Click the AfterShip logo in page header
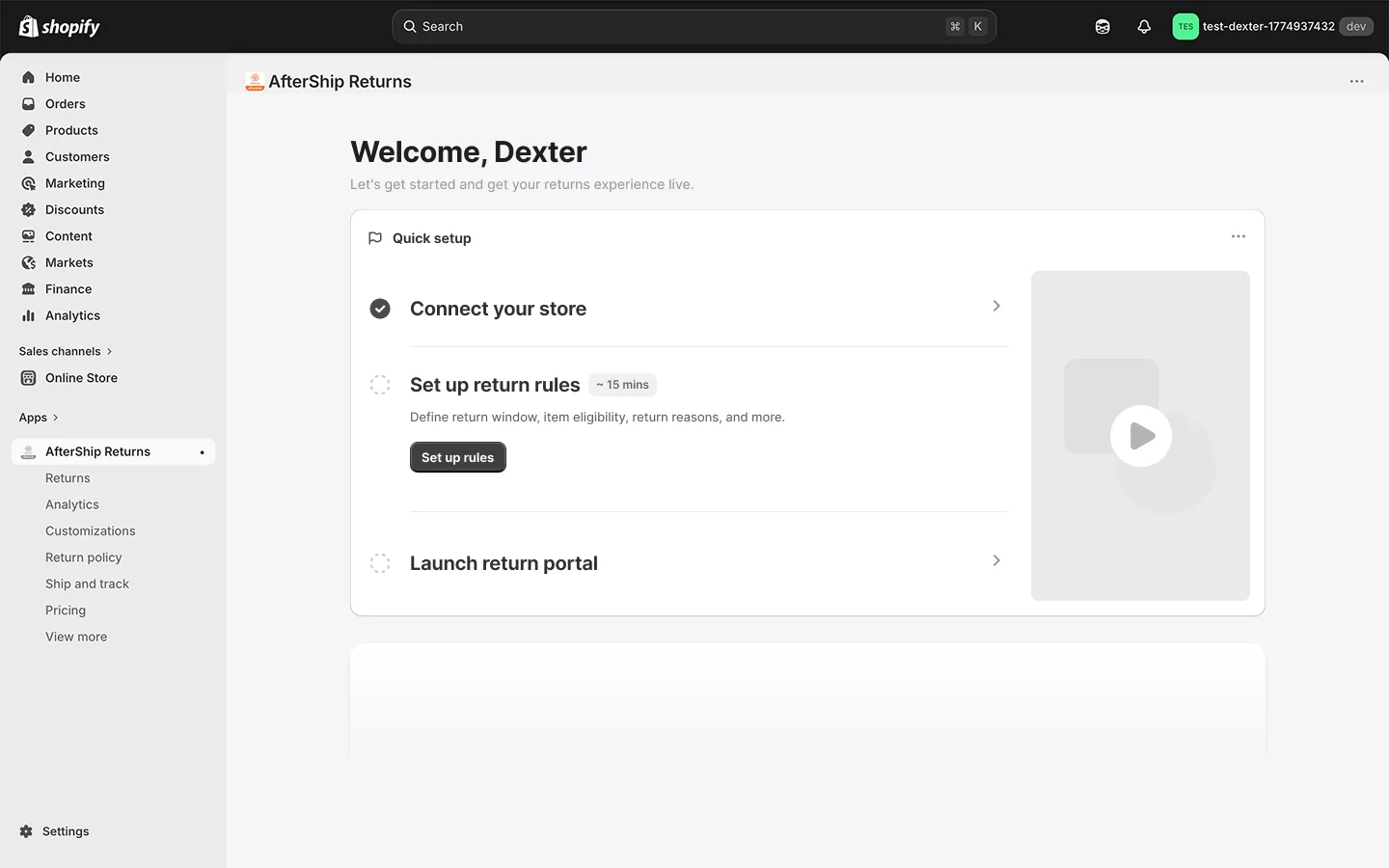 pyautogui.click(x=255, y=82)
